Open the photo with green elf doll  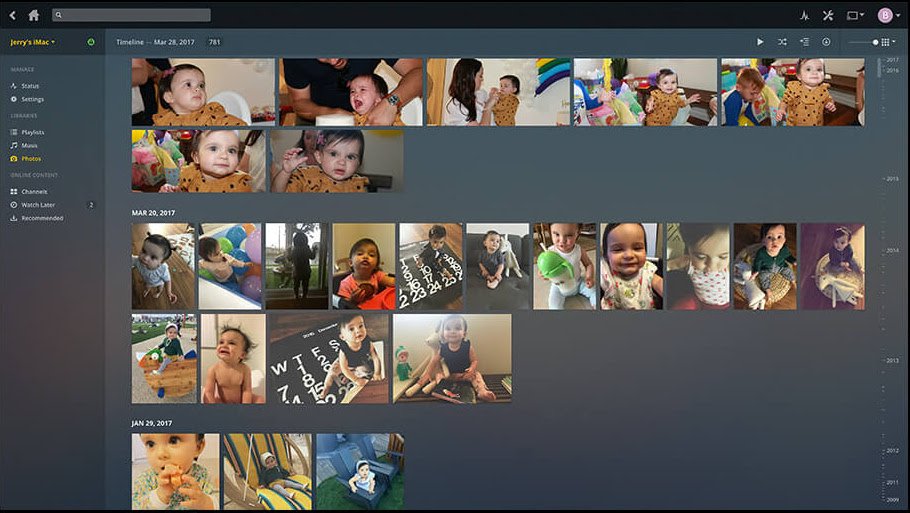[452, 359]
